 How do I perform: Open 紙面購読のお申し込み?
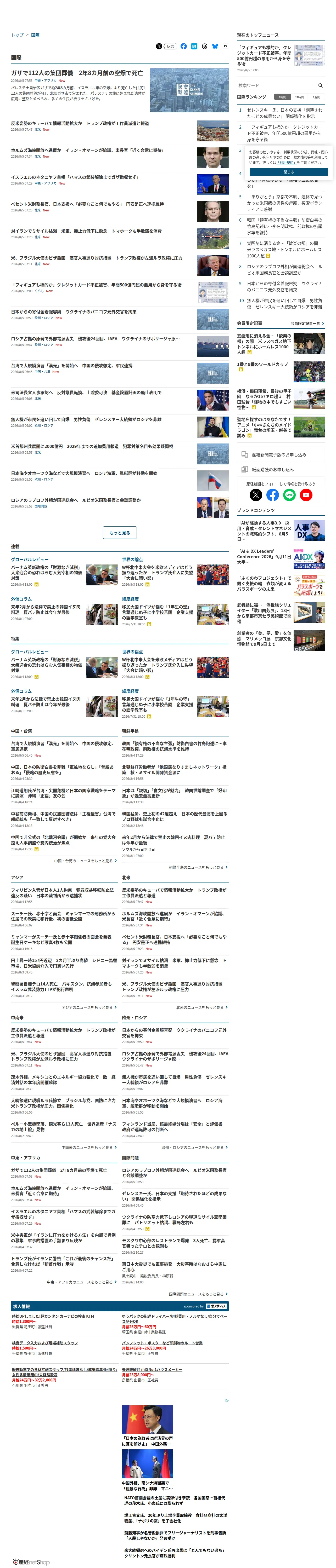tap(281, 469)
